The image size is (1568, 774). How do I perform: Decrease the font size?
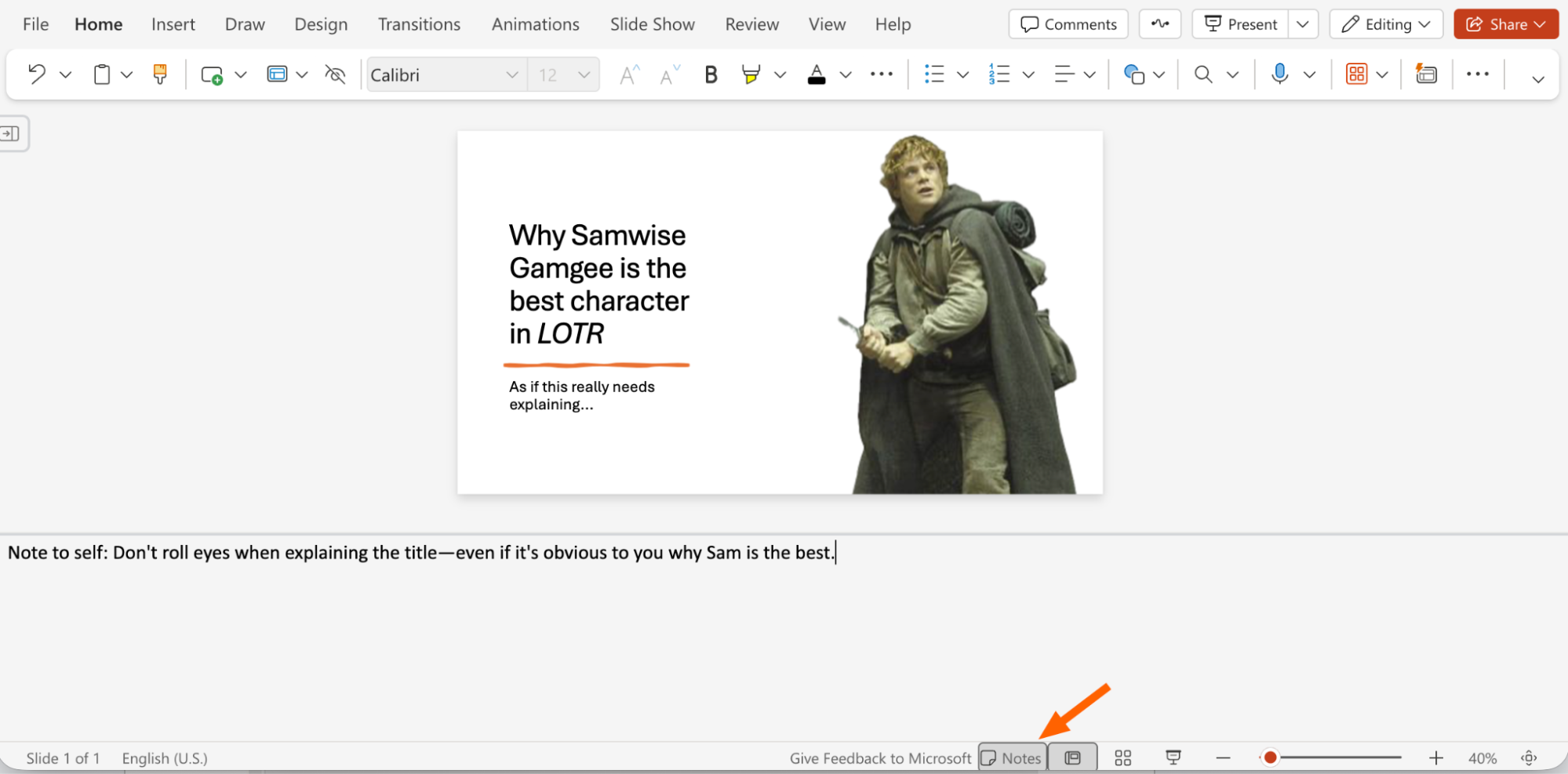[x=670, y=74]
